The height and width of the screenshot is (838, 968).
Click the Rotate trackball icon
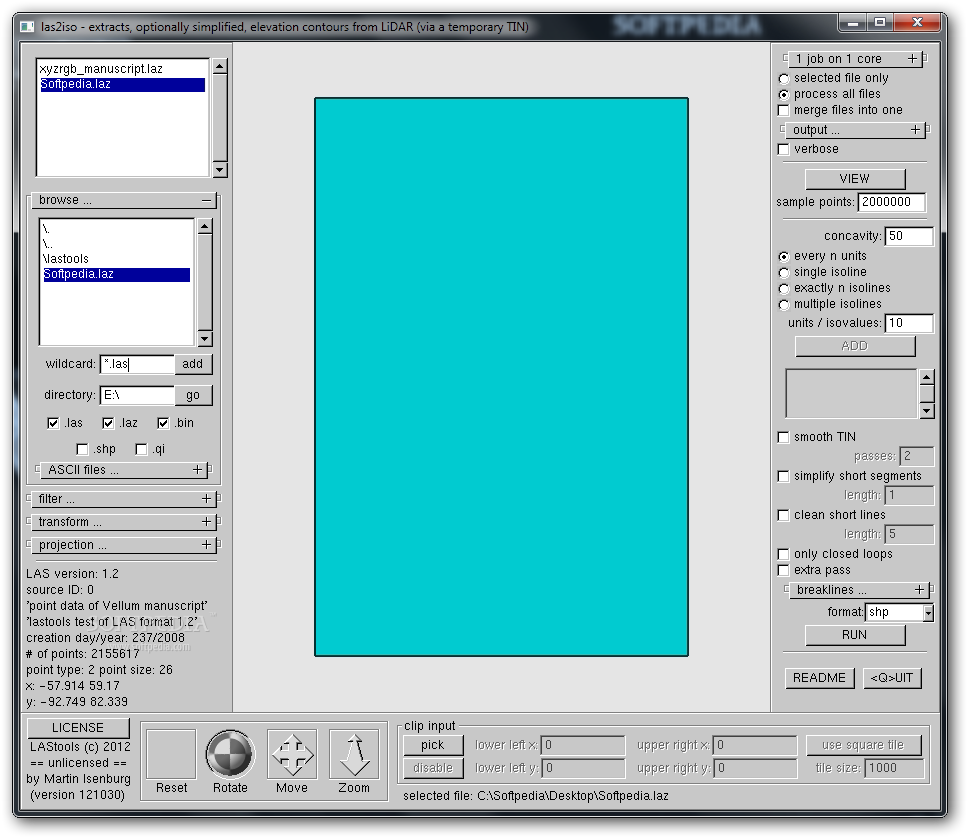click(x=230, y=754)
